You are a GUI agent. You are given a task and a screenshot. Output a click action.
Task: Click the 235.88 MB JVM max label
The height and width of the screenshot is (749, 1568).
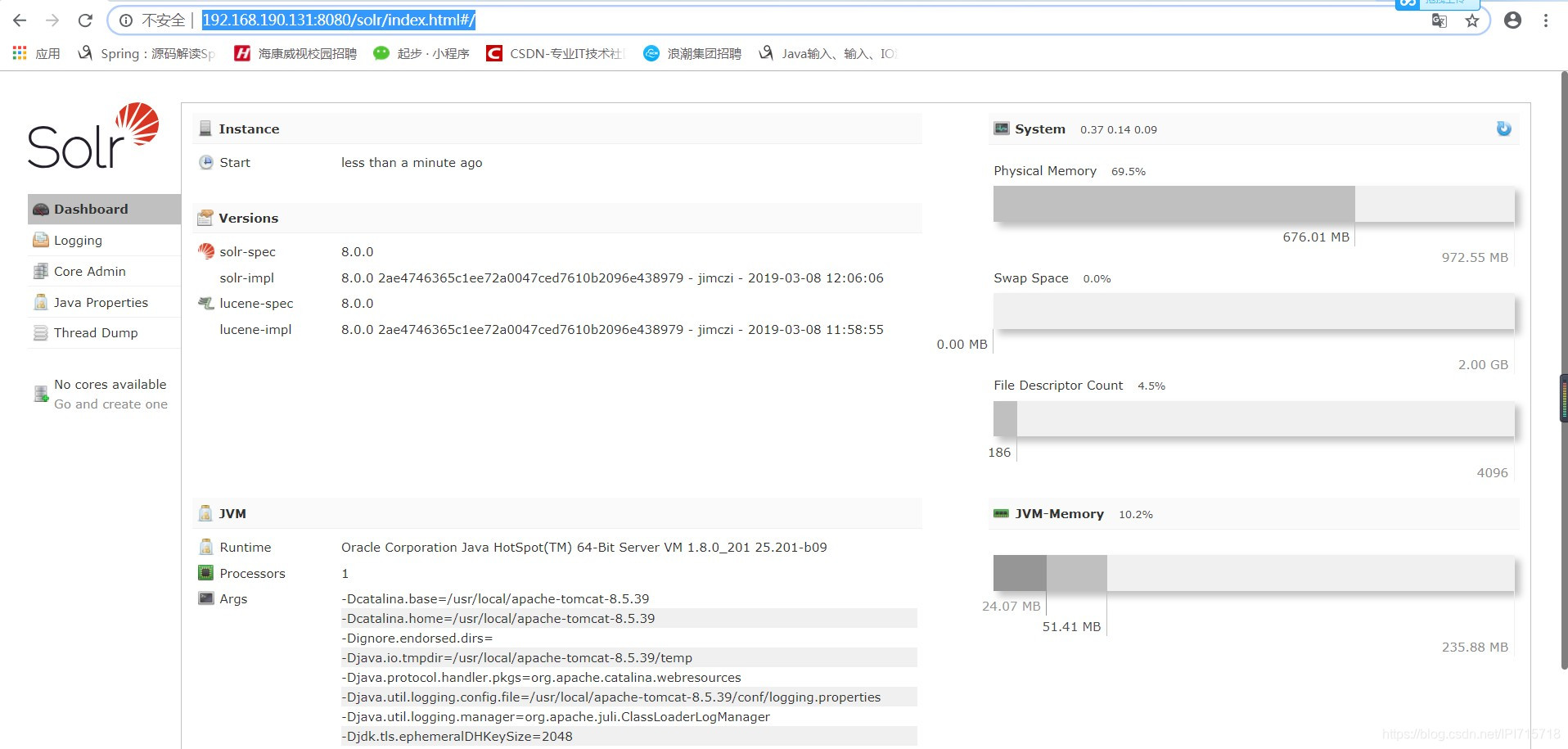coord(1475,647)
